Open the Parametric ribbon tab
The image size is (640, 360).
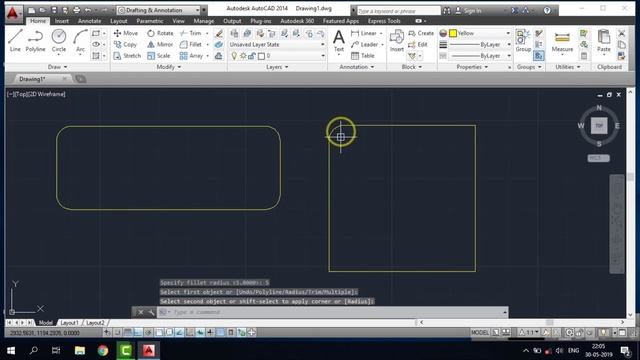coord(149,21)
